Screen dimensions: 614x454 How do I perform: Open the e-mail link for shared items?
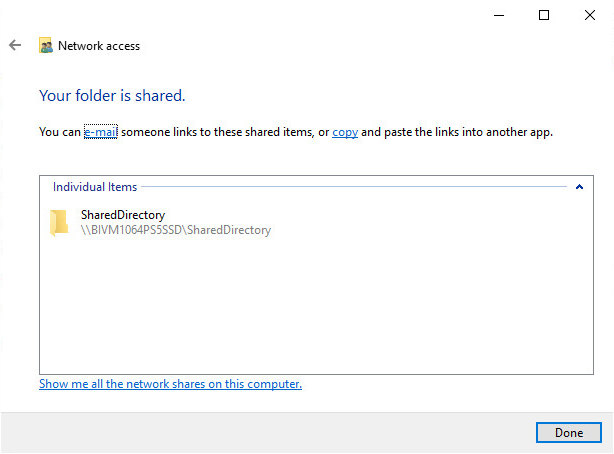[x=100, y=132]
